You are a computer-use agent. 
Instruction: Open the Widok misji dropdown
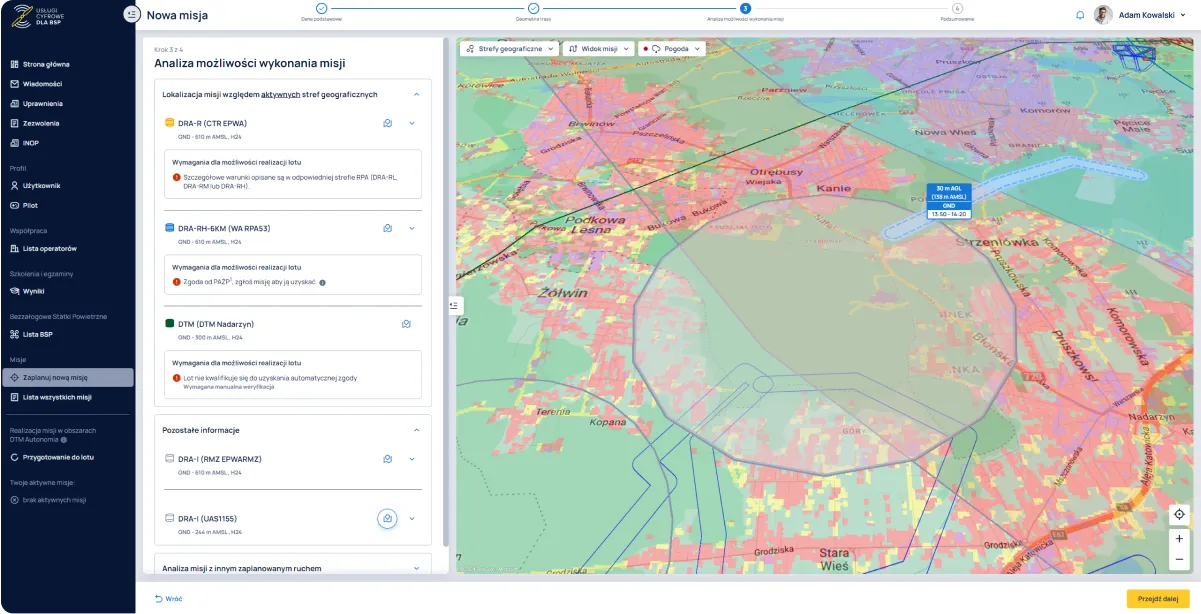[597, 48]
